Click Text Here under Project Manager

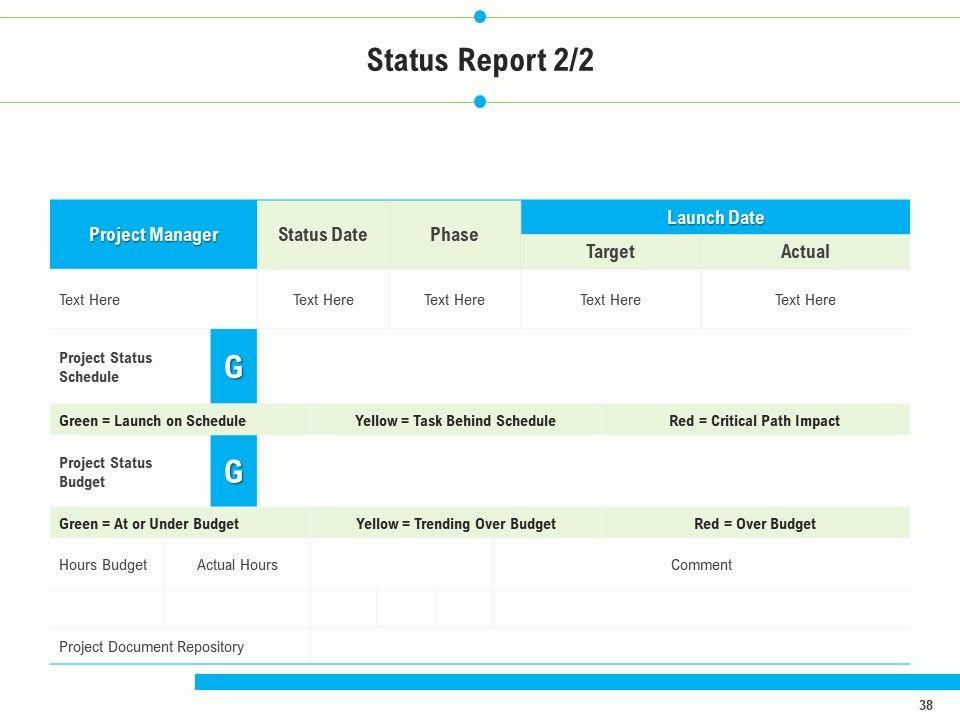point(90,300)
